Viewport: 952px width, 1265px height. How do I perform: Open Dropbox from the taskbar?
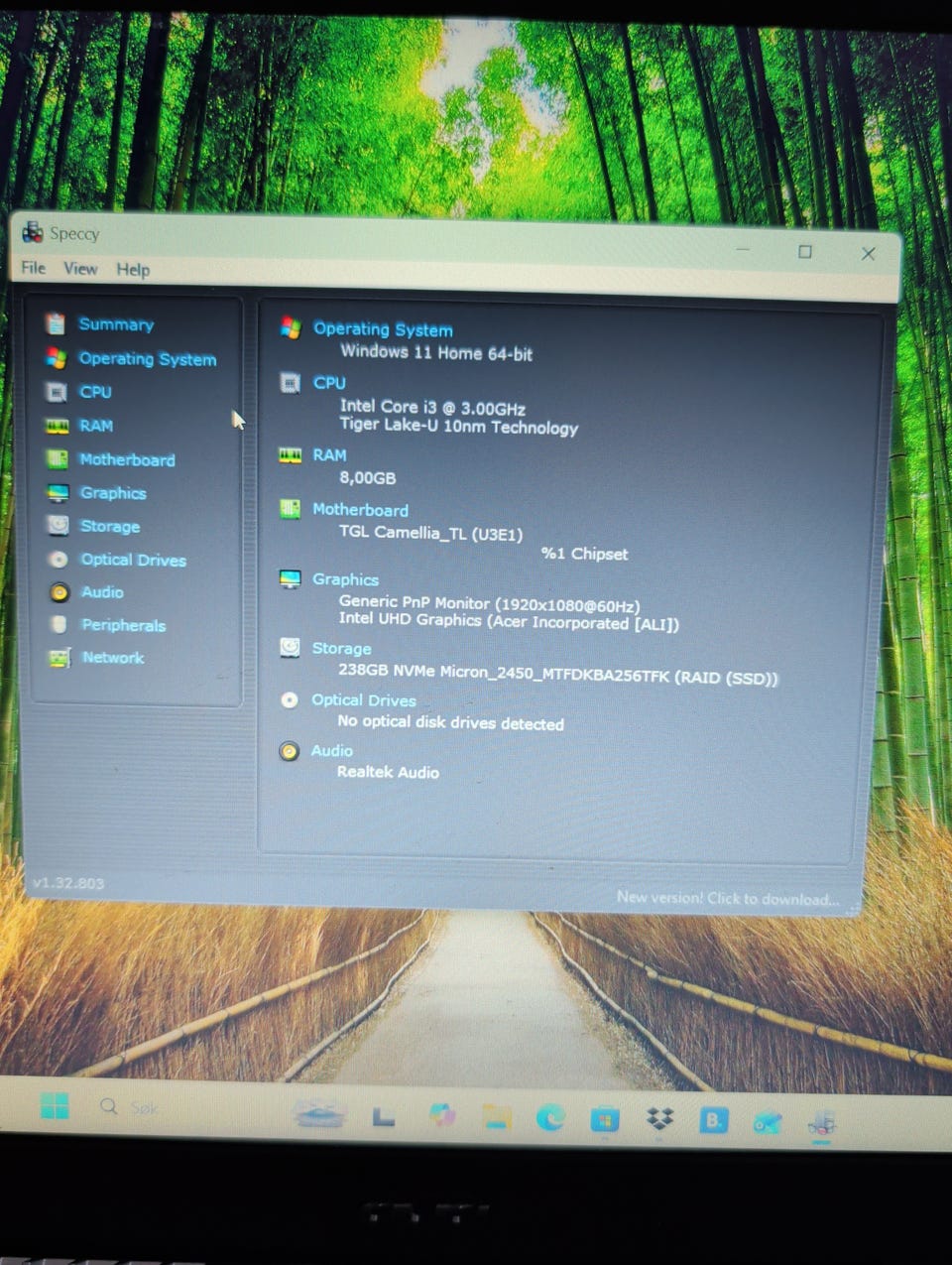[659, 1120]
